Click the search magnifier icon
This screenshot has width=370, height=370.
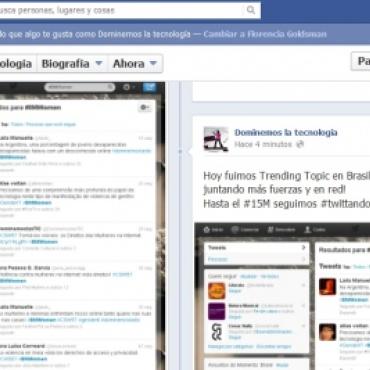[251, 10]
